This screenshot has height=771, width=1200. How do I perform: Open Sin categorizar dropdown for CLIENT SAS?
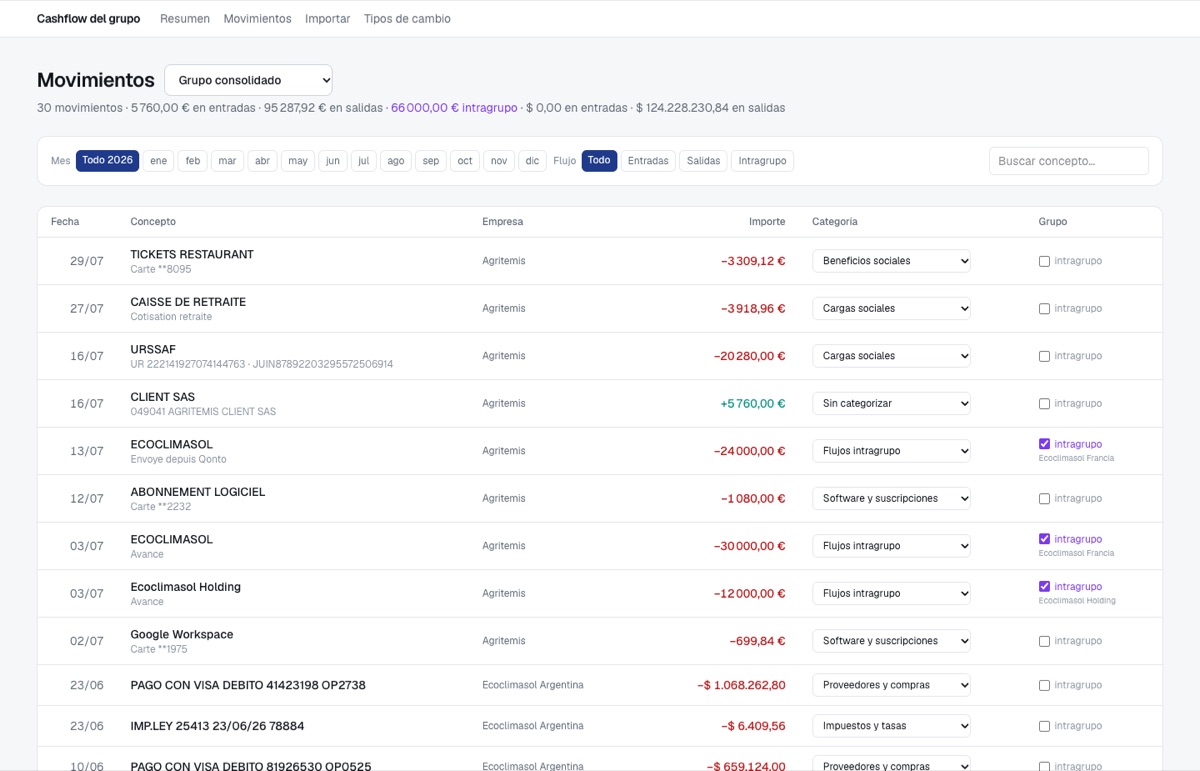pyautogui.click(x=891, y=403)
